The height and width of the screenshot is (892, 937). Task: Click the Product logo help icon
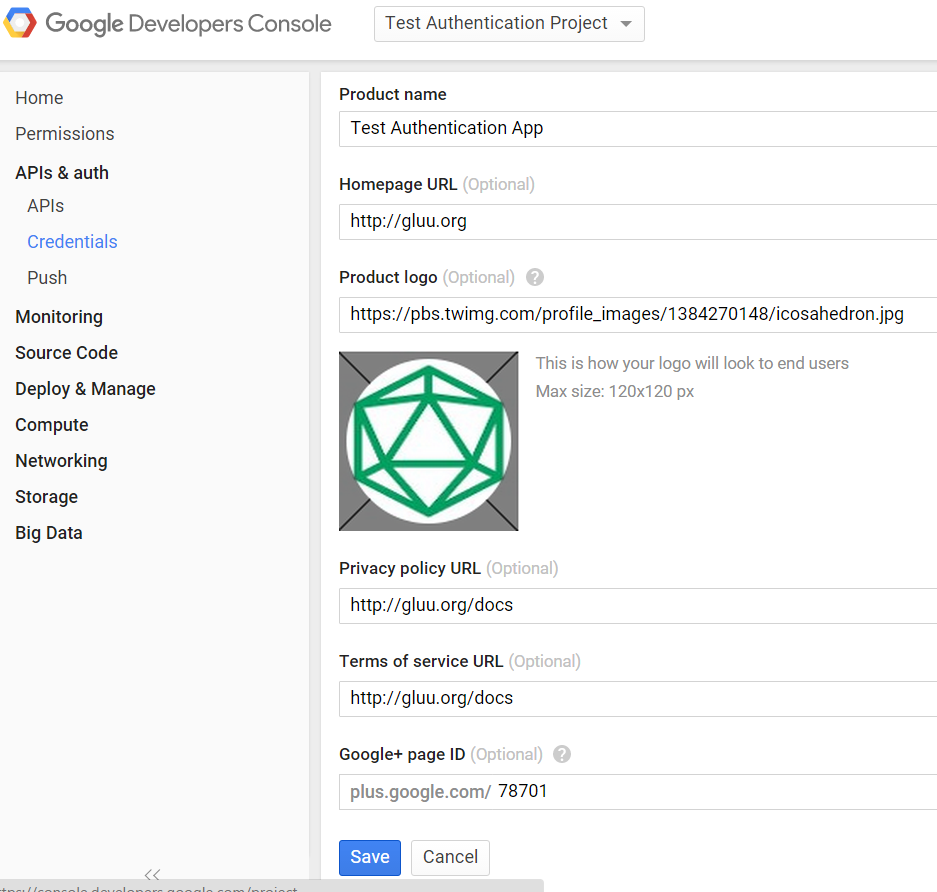tap(535, 278)
